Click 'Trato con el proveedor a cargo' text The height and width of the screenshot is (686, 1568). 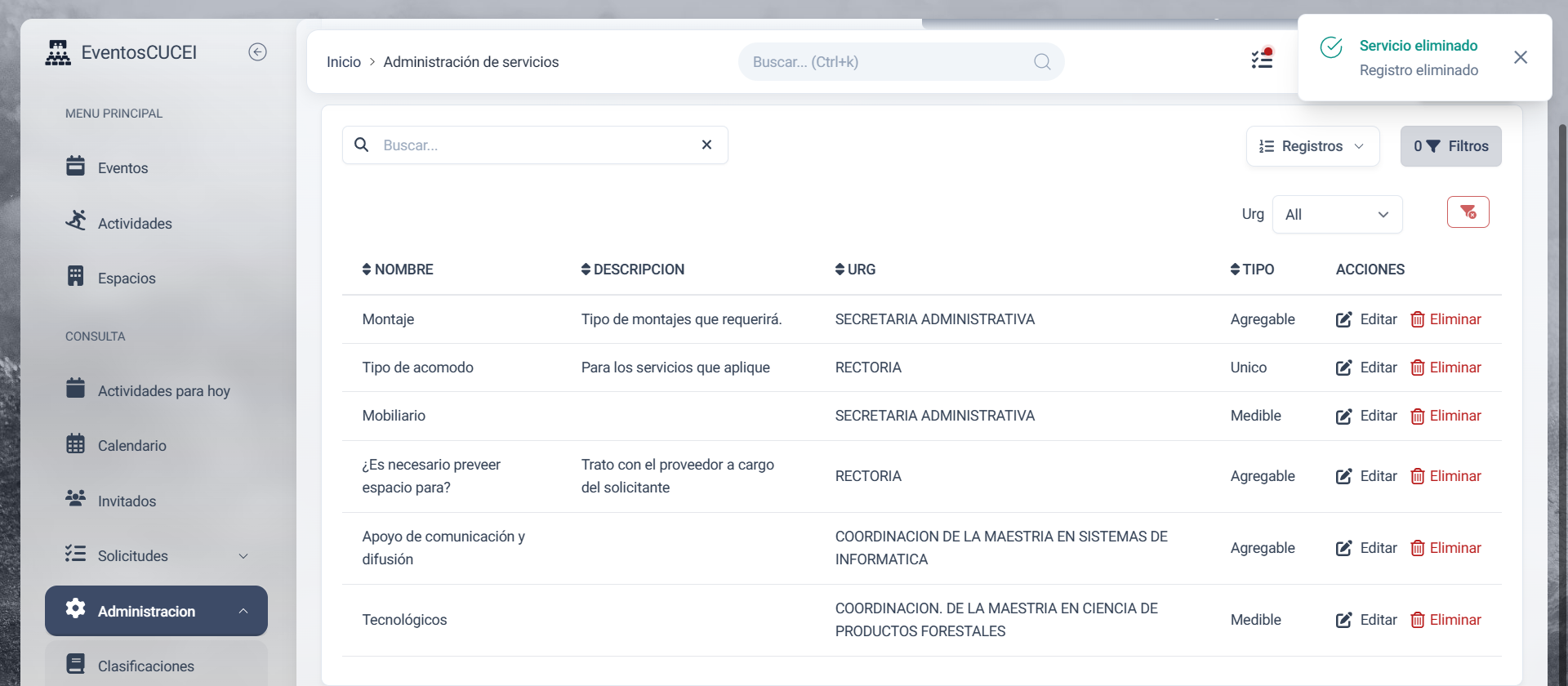point(677,465)
